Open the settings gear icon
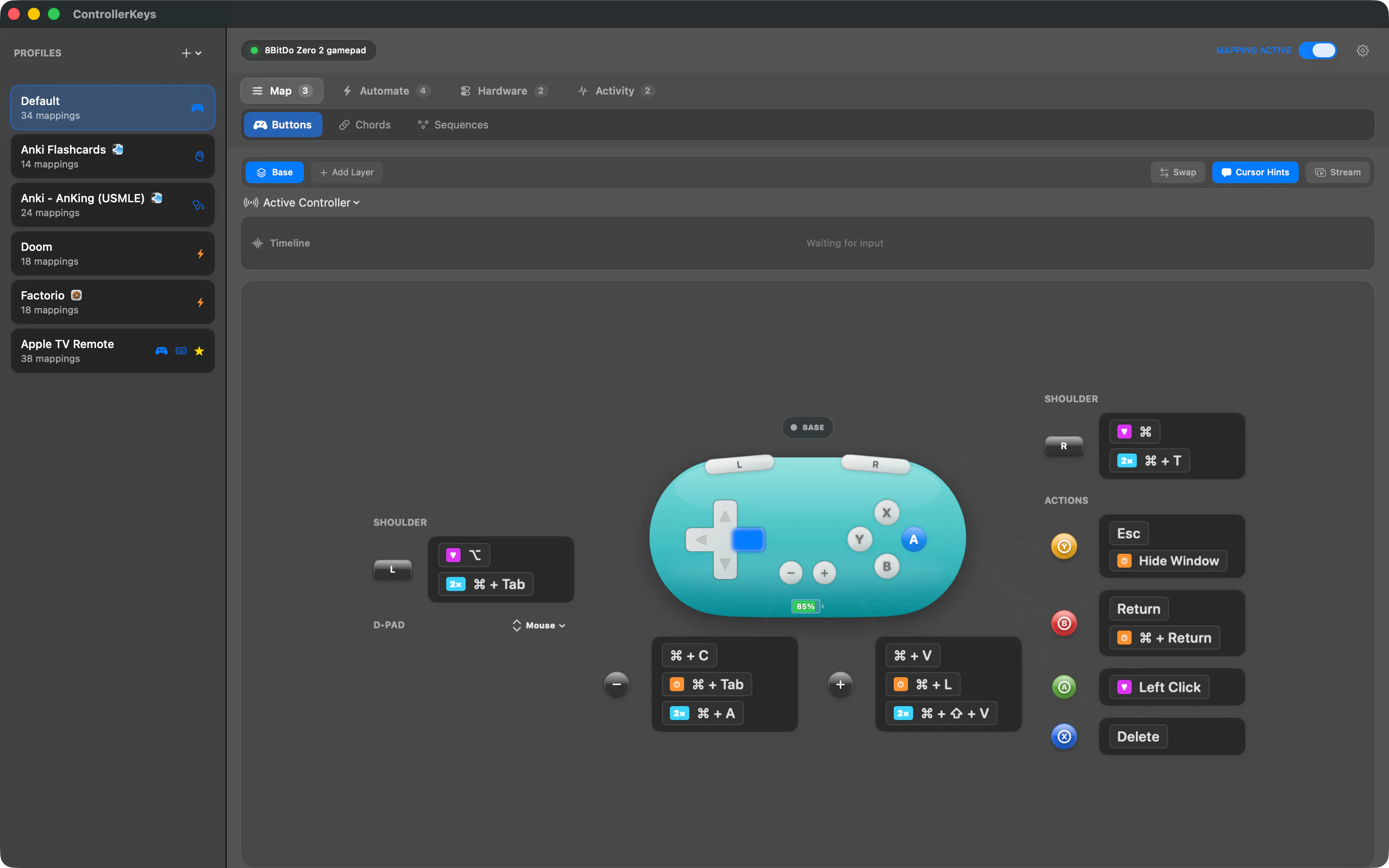Image resolution: width=1389 pixels, height=868 pixels. 1363,50
